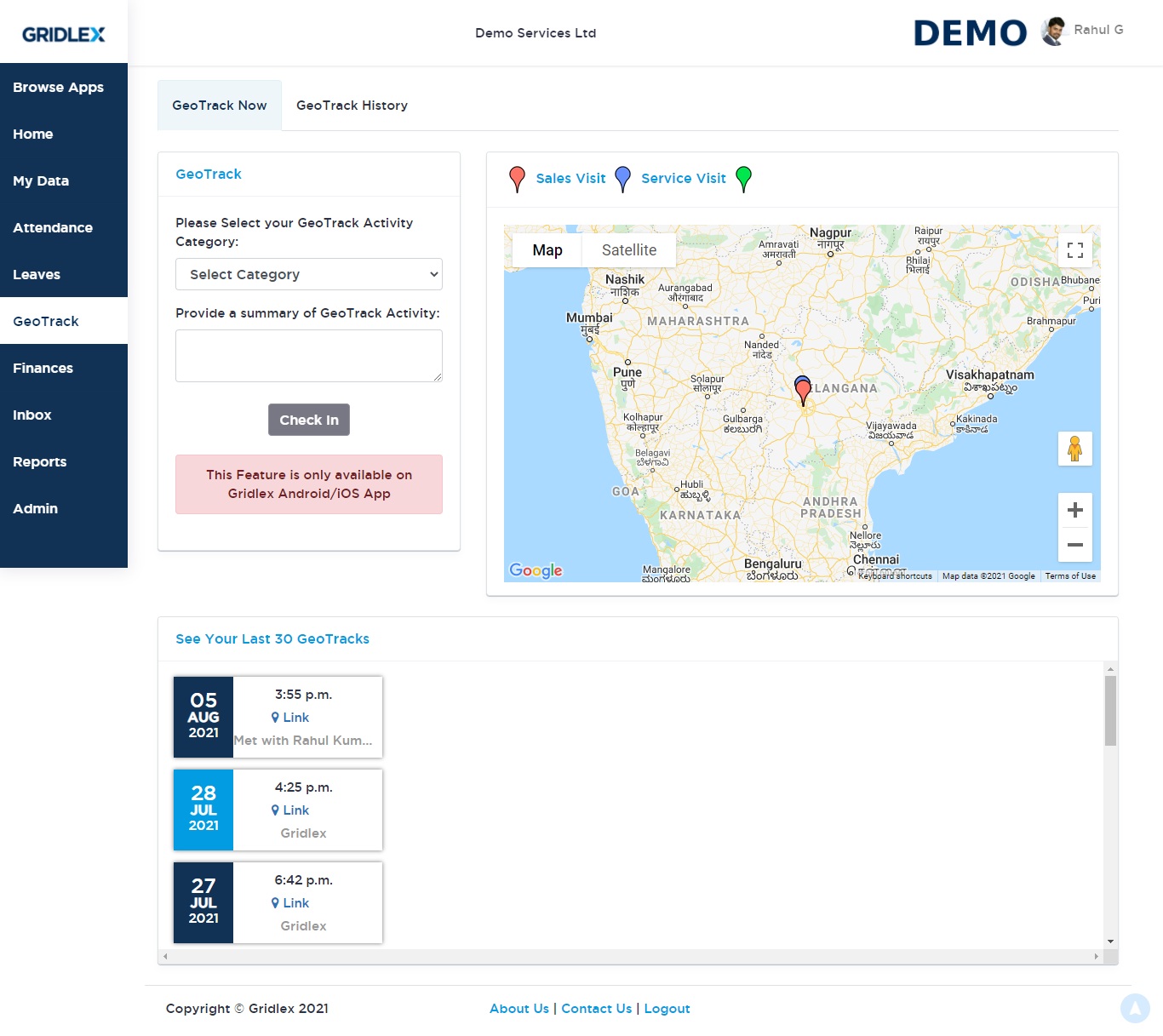Go to Home in sidebar
This screenshot has width=1163, height=1036.
(x=64, y=134)
